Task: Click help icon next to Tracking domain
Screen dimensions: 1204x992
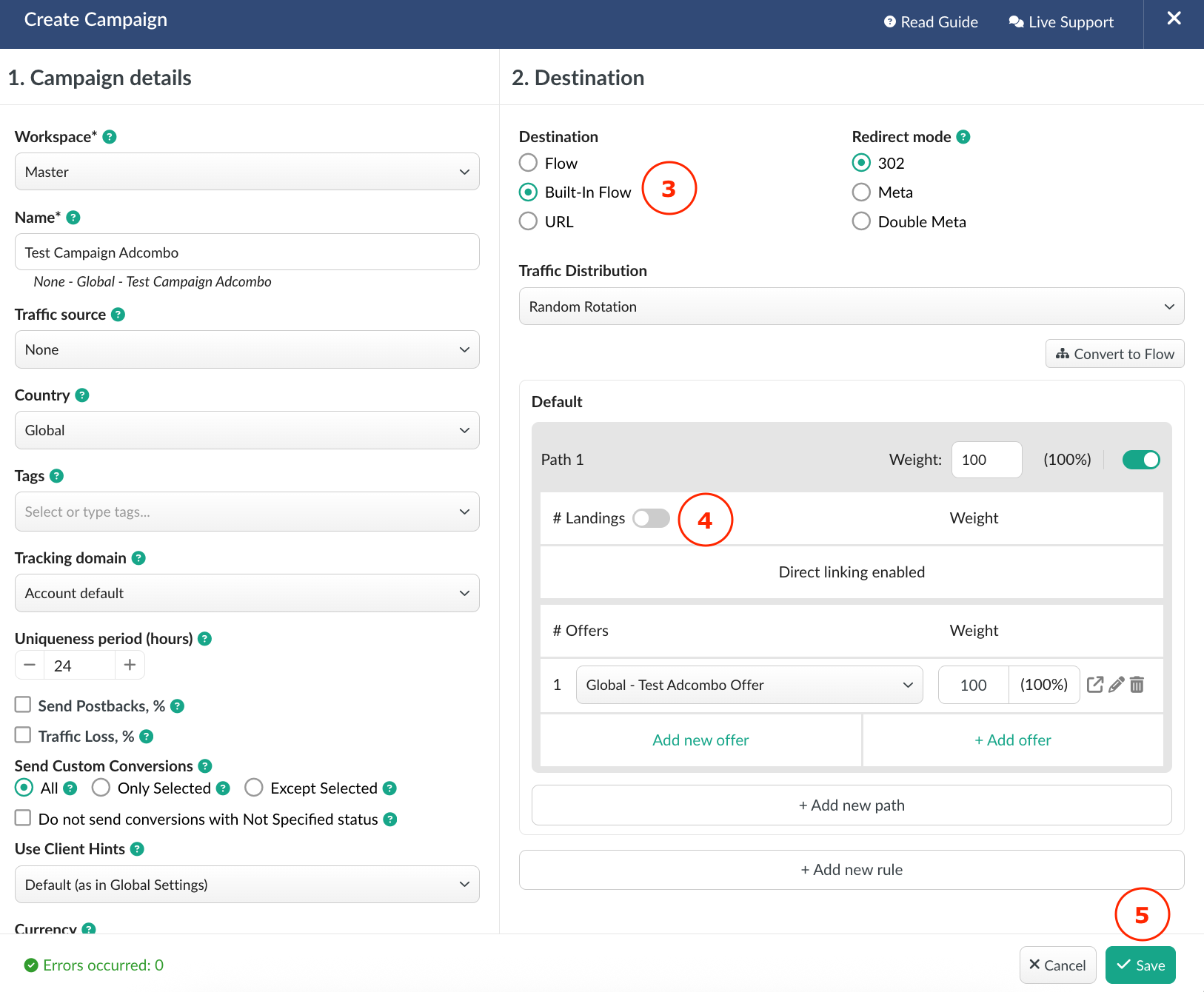Action: 138,558
